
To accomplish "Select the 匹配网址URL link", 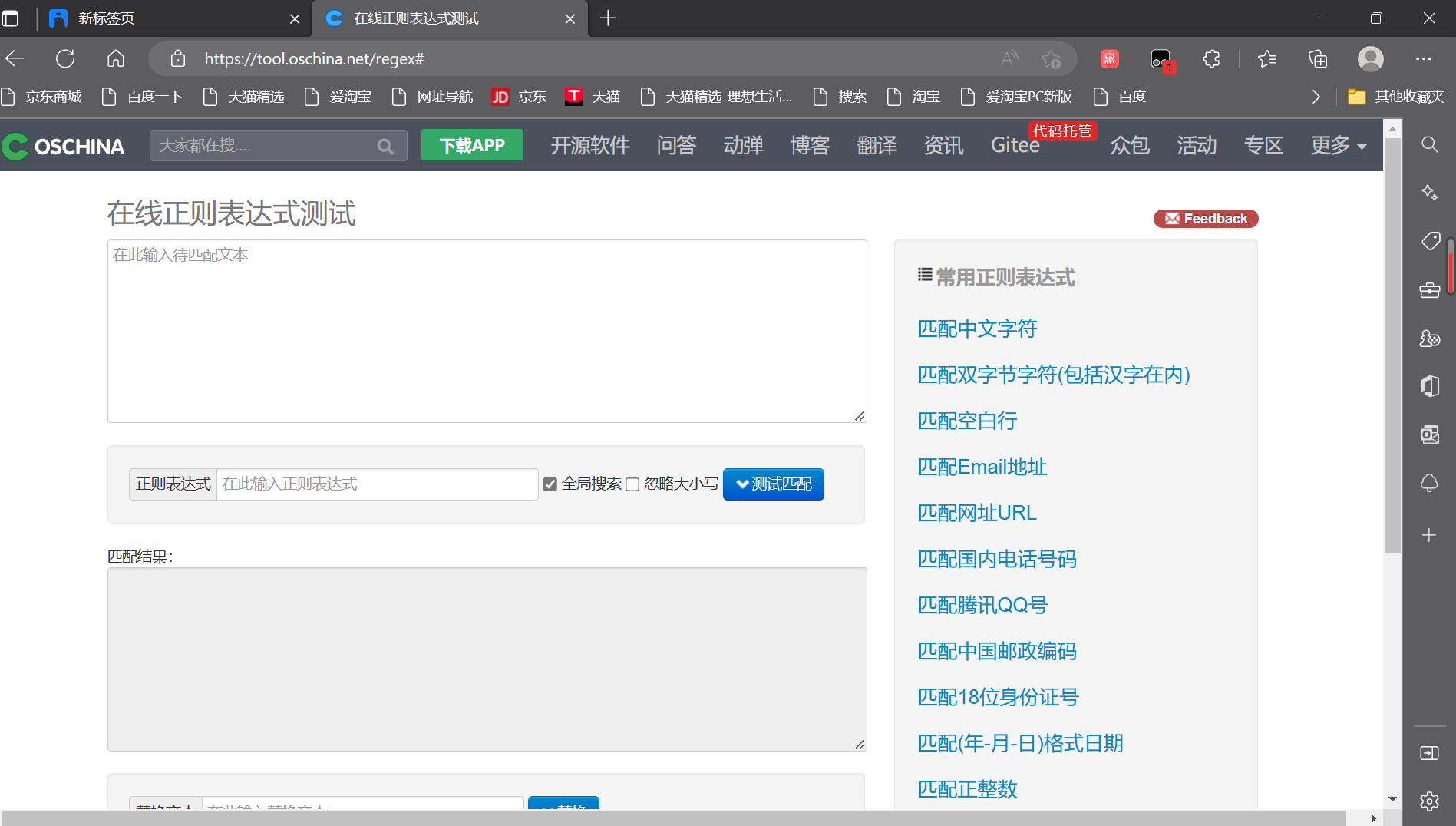I will coord(977,513).
